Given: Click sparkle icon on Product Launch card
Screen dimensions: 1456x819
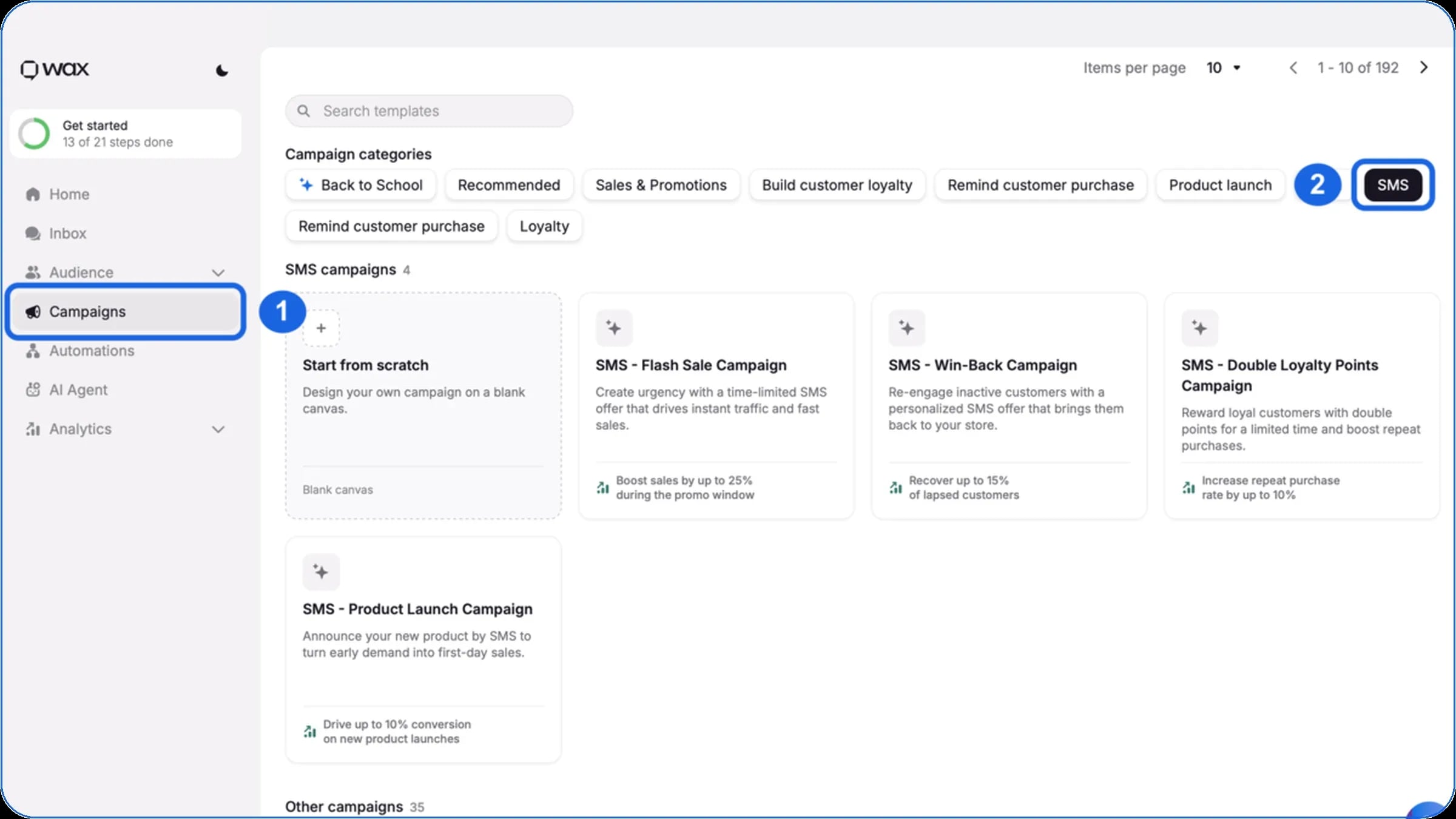Looking at the screenshot, I should (x=321, y=572).
